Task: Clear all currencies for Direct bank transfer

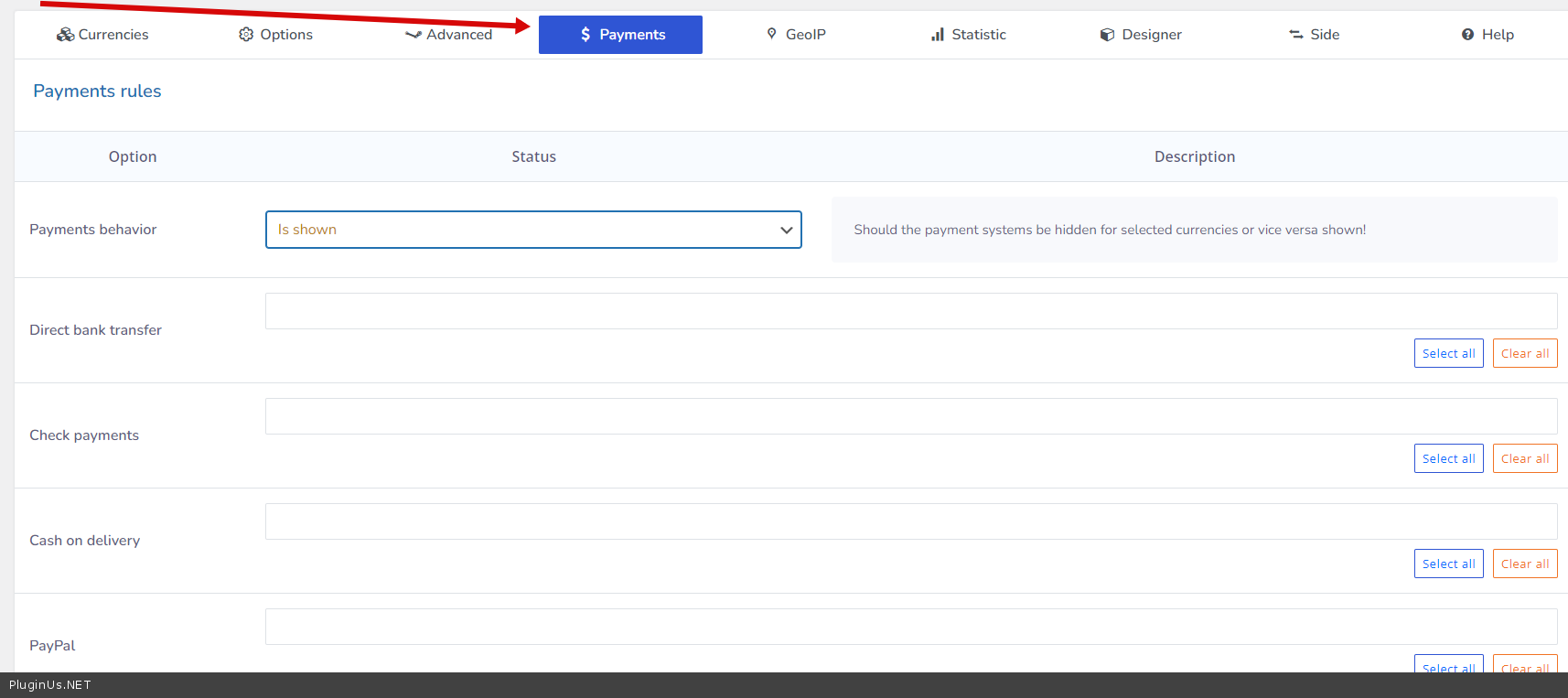Action: coord(1524,354)
